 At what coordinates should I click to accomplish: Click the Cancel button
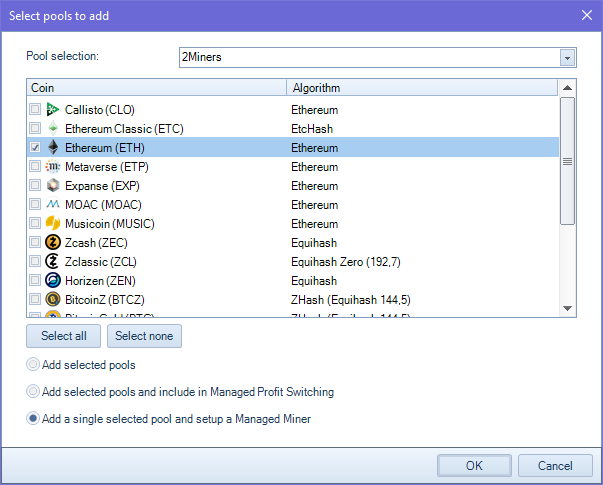click(555, 466)
